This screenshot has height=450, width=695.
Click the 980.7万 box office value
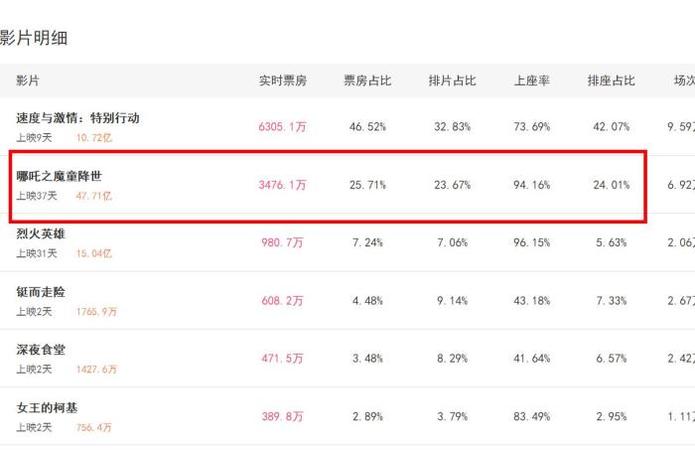pyautogui.click(x=282, y=243)
